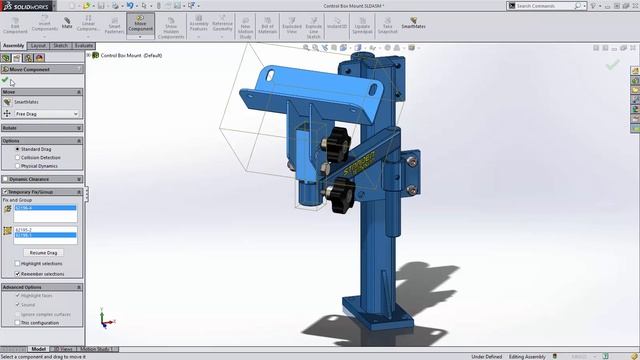
Task: Click Smart Fasteners tool
Action: [114, 25]
